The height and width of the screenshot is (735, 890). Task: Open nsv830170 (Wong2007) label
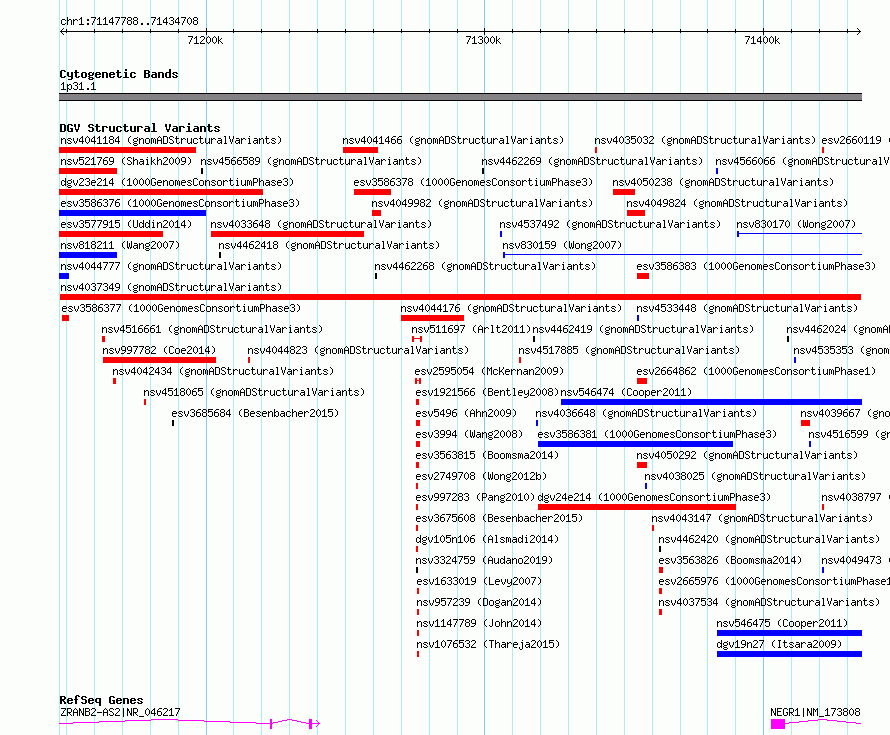click(796, 224)
